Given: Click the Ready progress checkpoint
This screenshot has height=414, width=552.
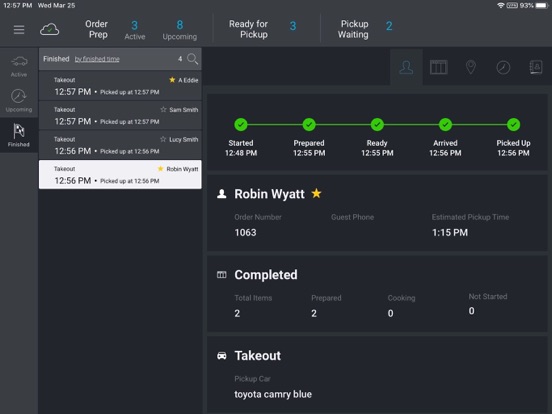Looking at the screenshot, I should pos(377,124).
